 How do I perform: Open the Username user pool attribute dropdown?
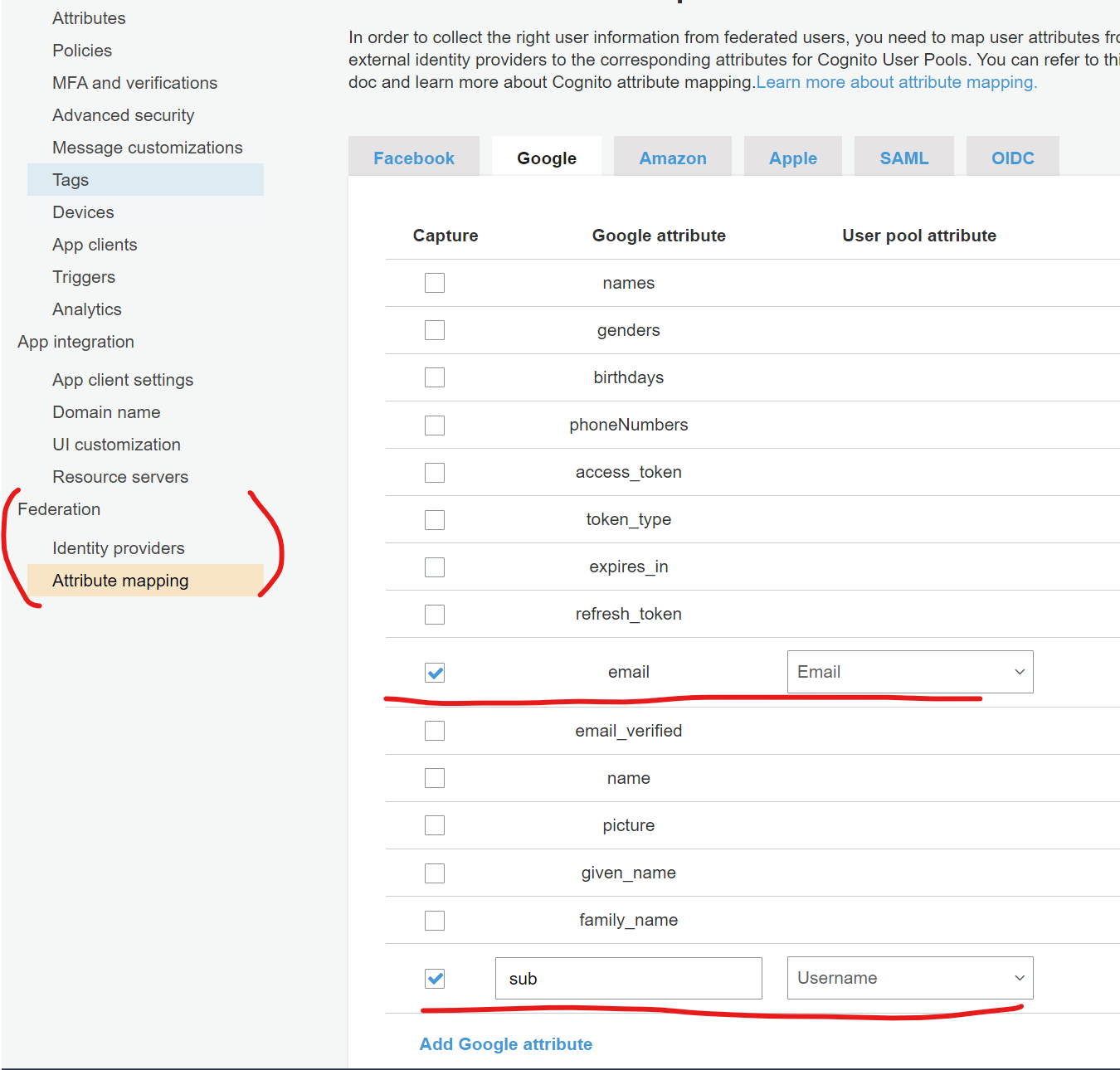[x=910, y=978]
